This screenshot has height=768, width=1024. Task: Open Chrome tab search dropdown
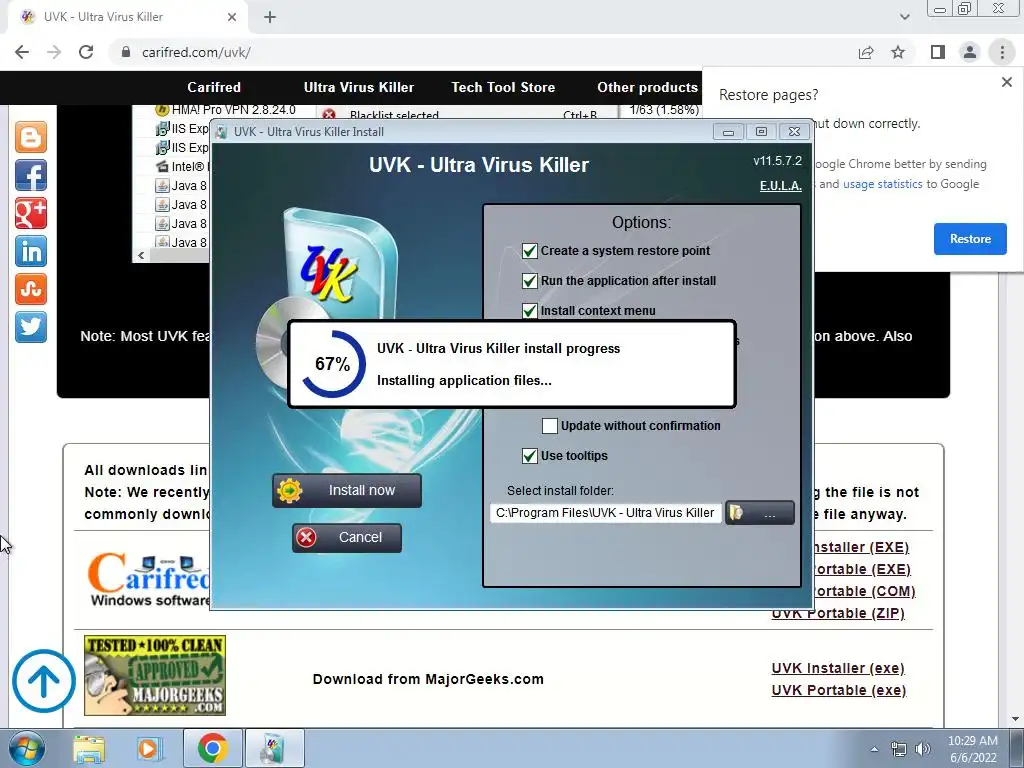coord(904,17)
